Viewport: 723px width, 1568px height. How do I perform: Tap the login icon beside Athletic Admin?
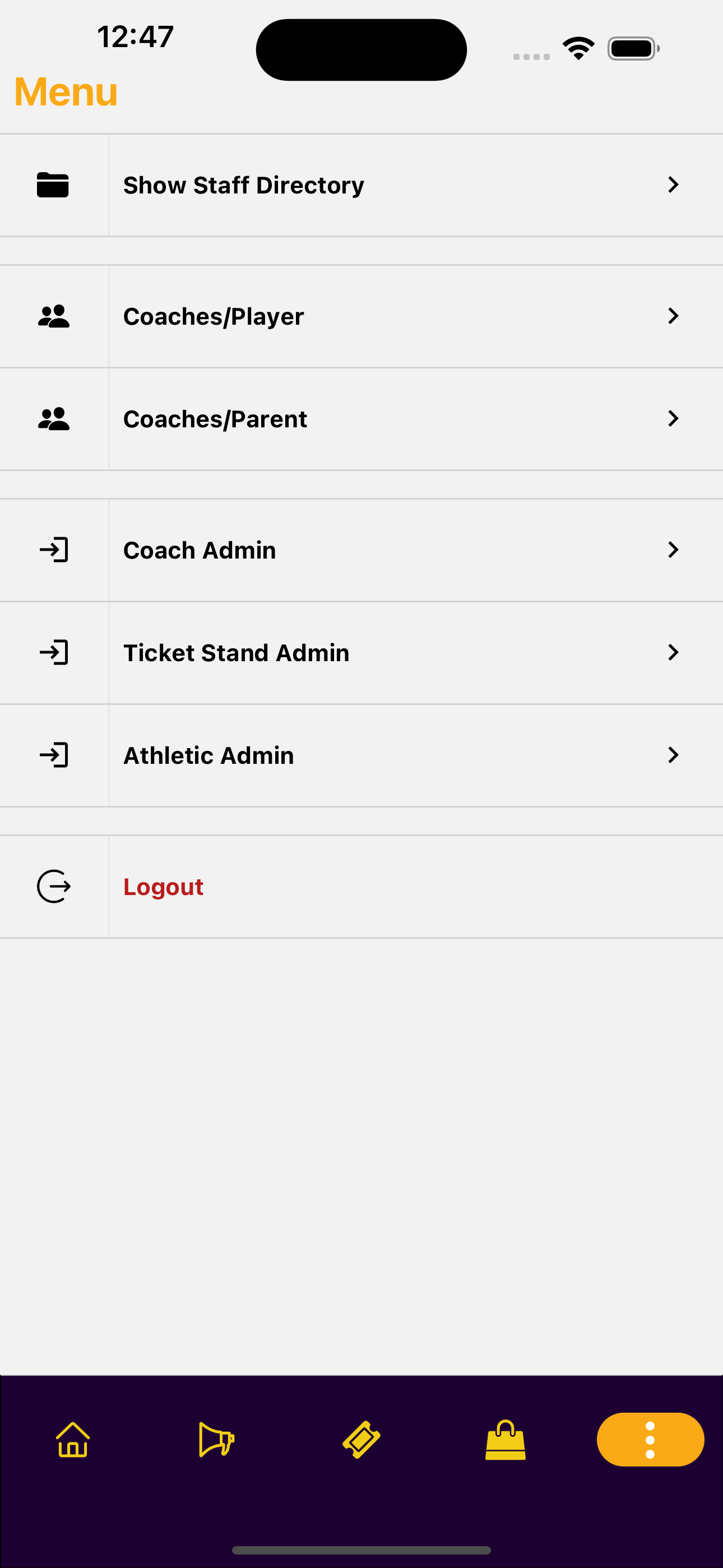coord(54,755)
